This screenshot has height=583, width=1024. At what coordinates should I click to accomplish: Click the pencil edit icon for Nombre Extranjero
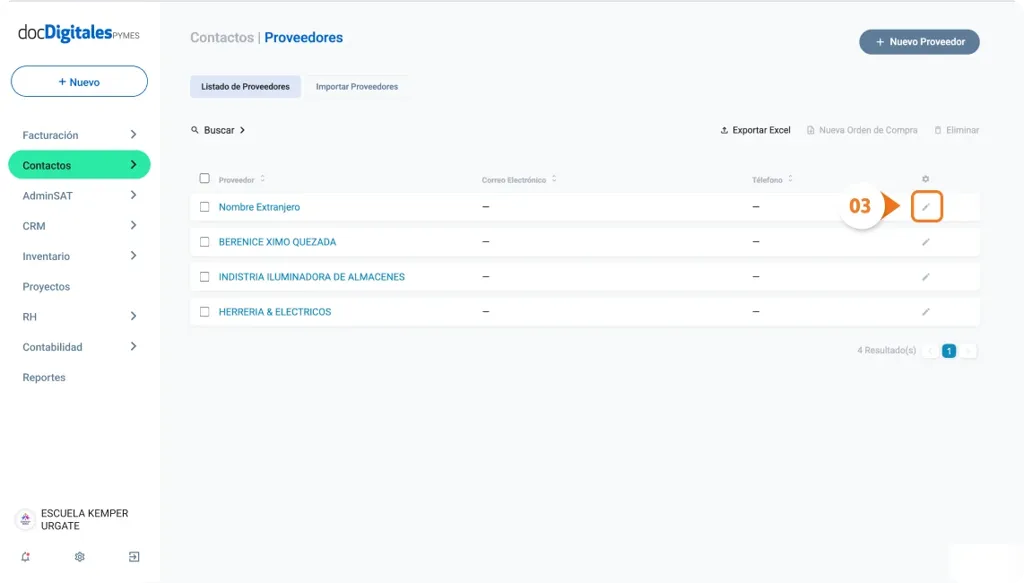click(926, 207)
